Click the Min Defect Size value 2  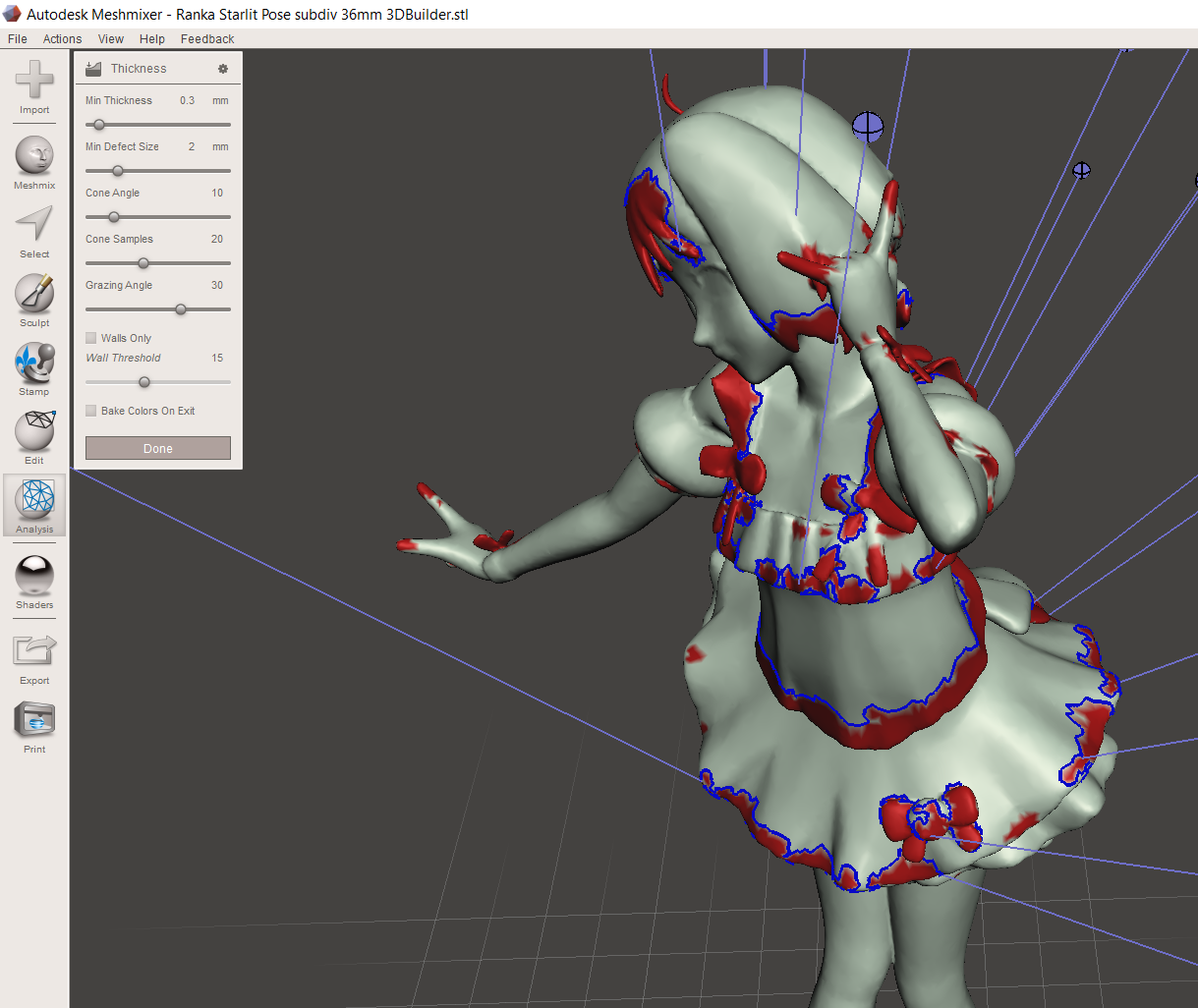pos(192,146)
